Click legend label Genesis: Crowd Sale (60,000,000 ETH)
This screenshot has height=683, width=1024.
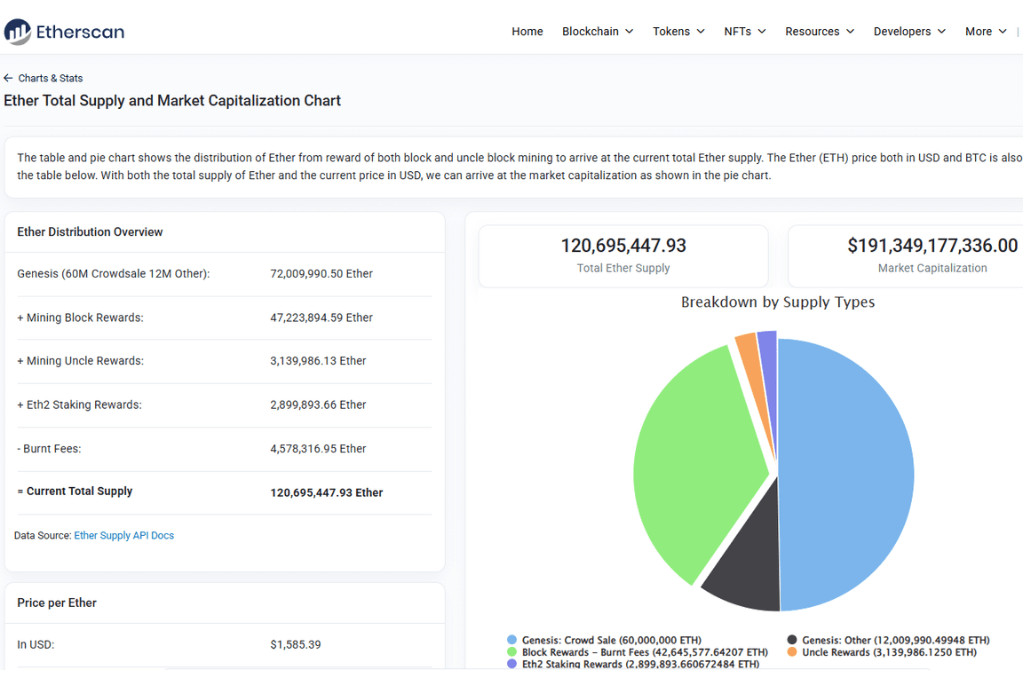point(611,640)
